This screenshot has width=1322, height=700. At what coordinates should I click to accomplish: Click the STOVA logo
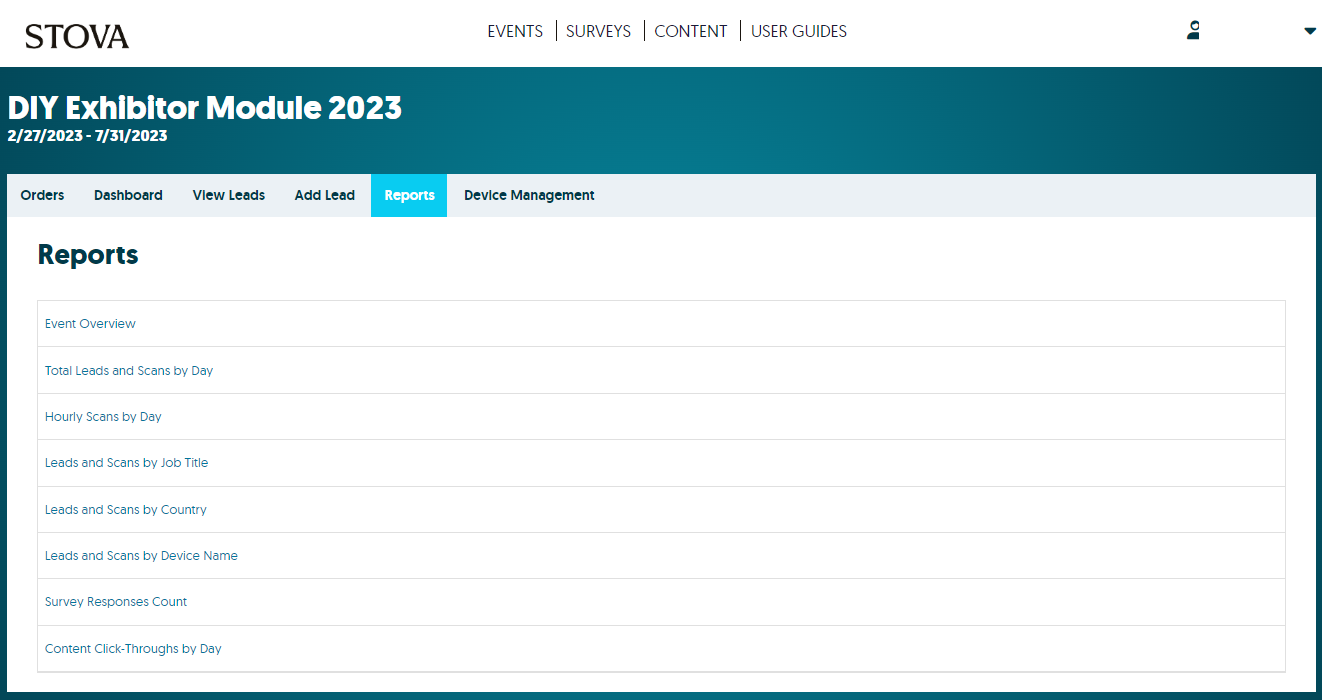pyautogui.click(x=77, y=34)
